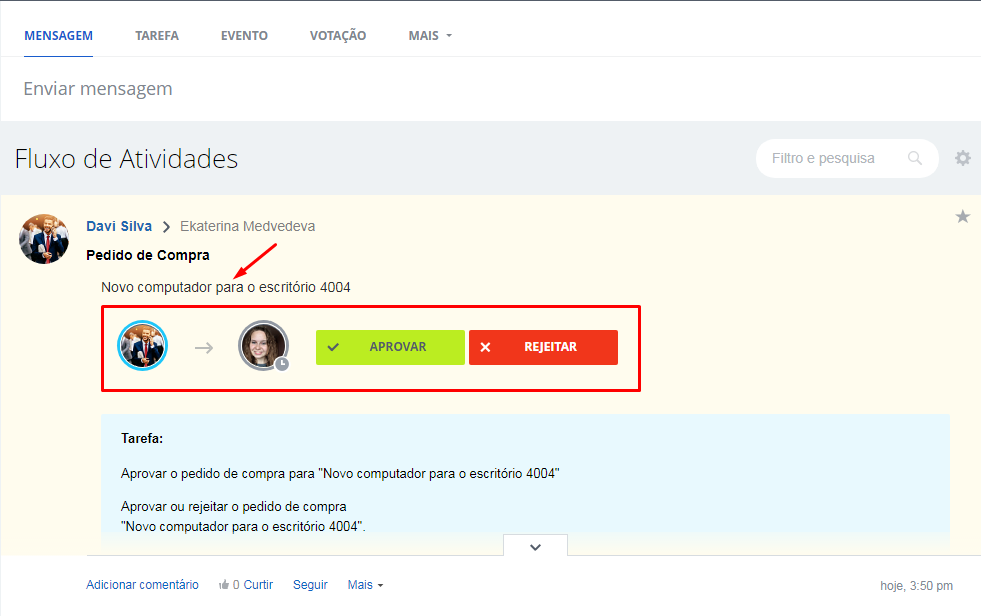The height and width of the screenshot is (616, 981).
Task: Click the Ekaterina Medvedeva recipient name
Action: [248, 226]
